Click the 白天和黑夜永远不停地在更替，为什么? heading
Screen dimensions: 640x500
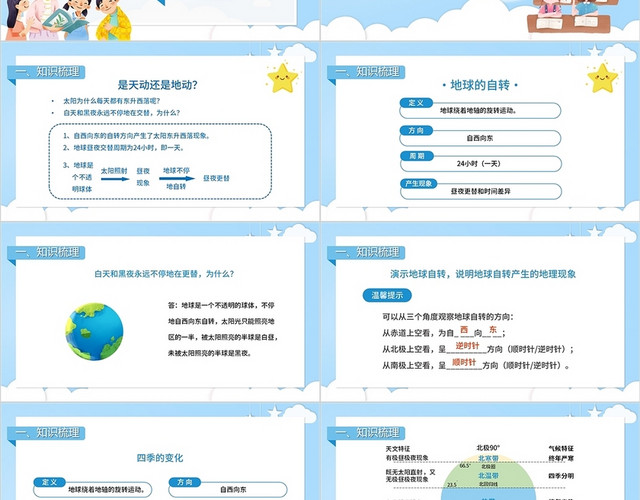[x=164, y=274]
